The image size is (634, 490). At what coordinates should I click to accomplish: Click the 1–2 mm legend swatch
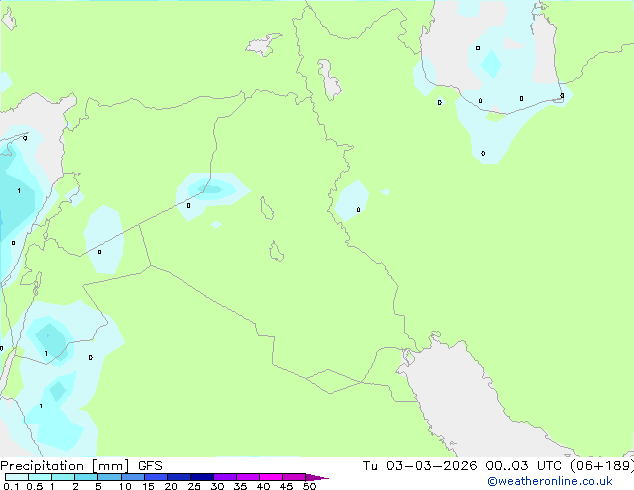pos(63,477)
